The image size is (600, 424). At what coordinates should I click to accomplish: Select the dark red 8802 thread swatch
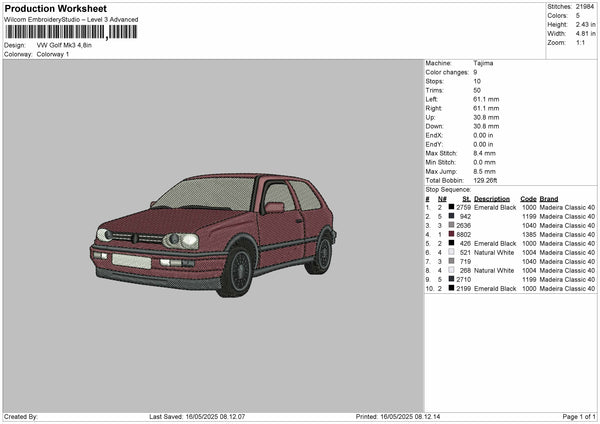(x=452, y=234)
